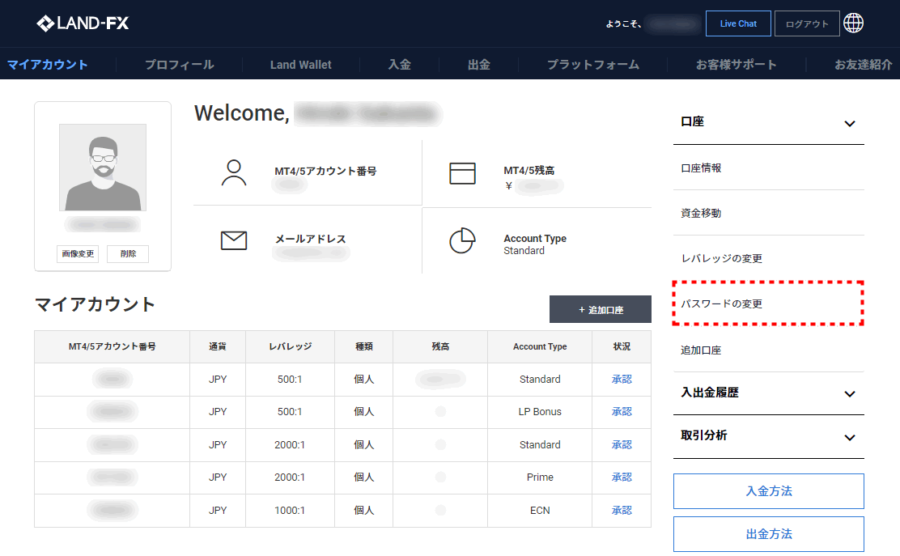Expand the 取引分析 section chevron

click(849, 437)
